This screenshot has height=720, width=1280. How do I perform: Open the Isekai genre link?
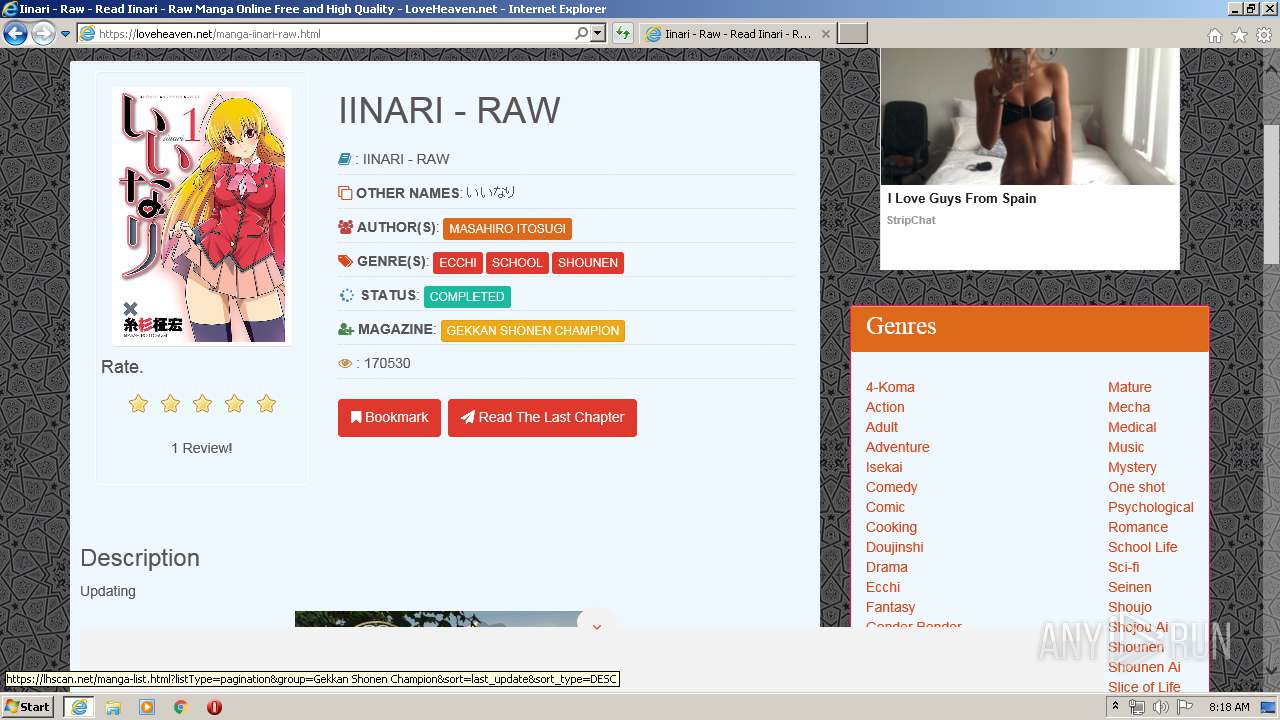coord(884,467)
